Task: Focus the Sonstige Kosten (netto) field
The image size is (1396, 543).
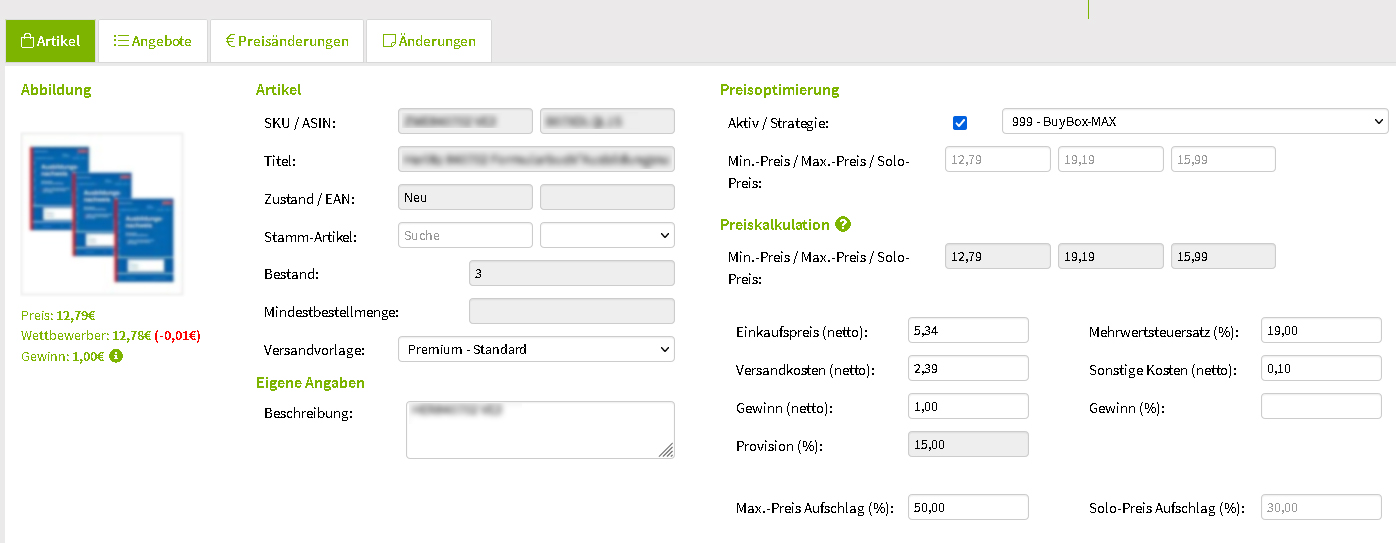Action: 1321,368
